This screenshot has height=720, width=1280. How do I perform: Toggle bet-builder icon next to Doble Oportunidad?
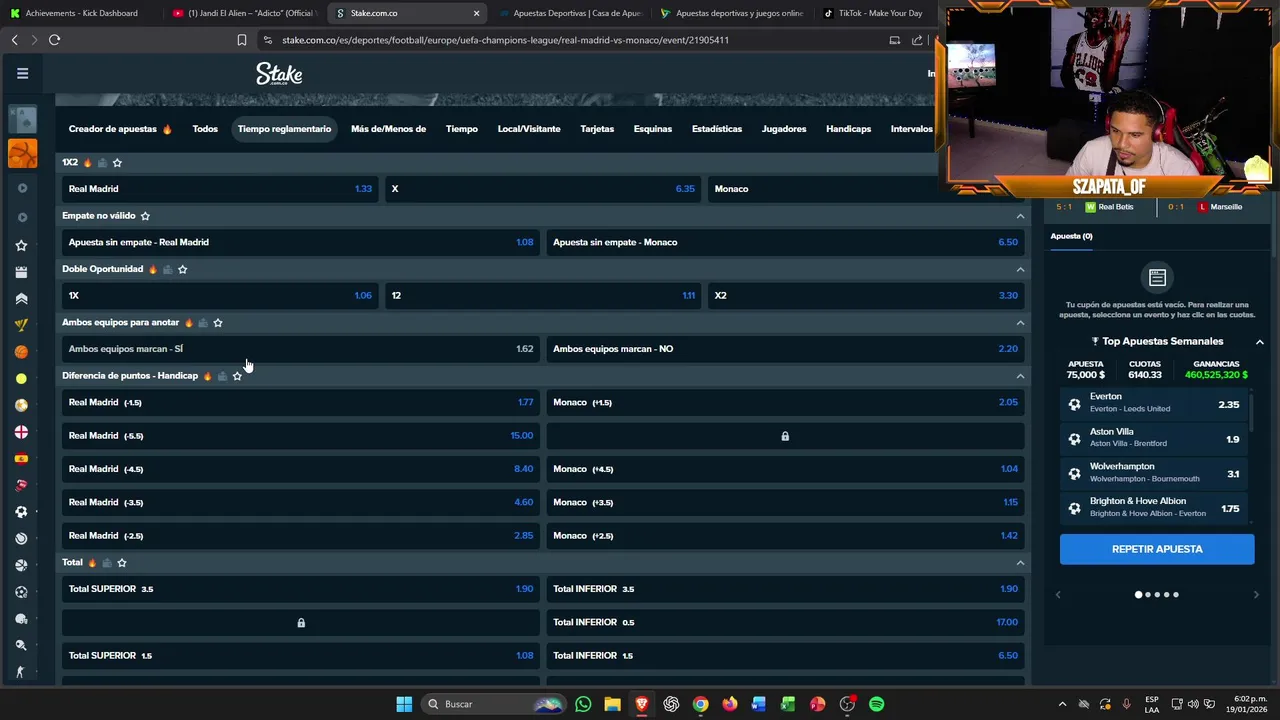[x=167, y=269]
